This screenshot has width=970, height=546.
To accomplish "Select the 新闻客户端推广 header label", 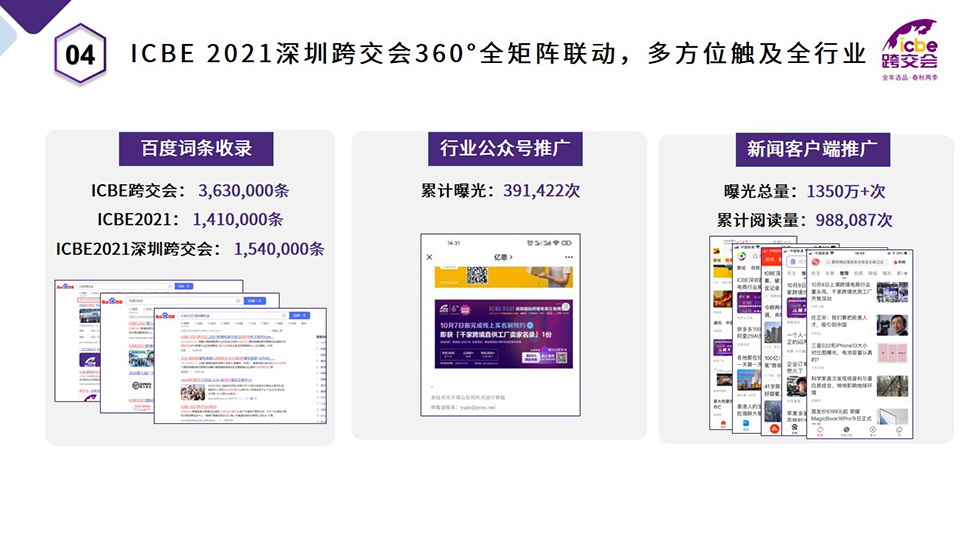I will [812, 149].
